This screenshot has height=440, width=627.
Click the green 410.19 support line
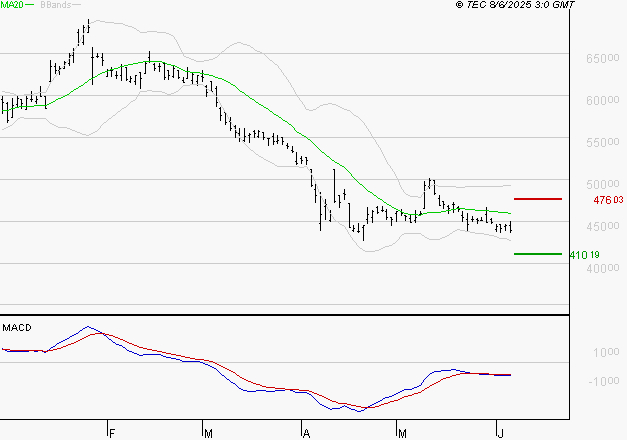pos(538,254)
